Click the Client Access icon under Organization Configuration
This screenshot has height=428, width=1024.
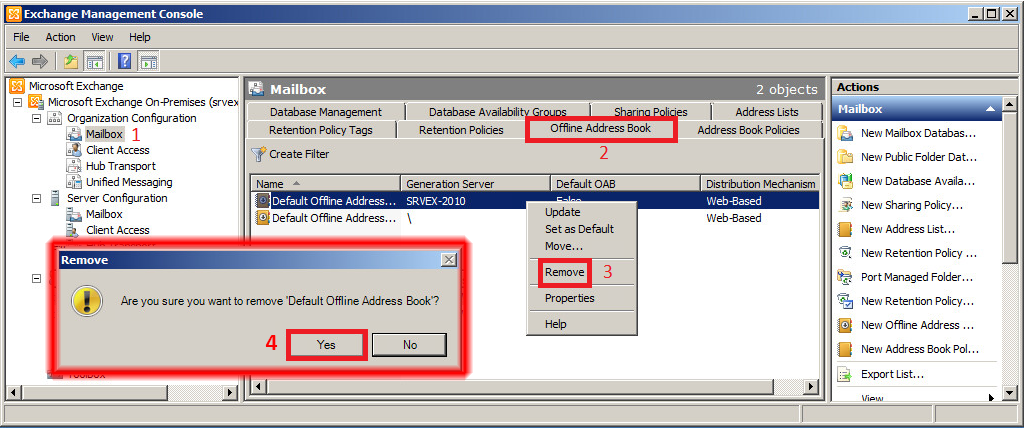[x=74, y=150]
